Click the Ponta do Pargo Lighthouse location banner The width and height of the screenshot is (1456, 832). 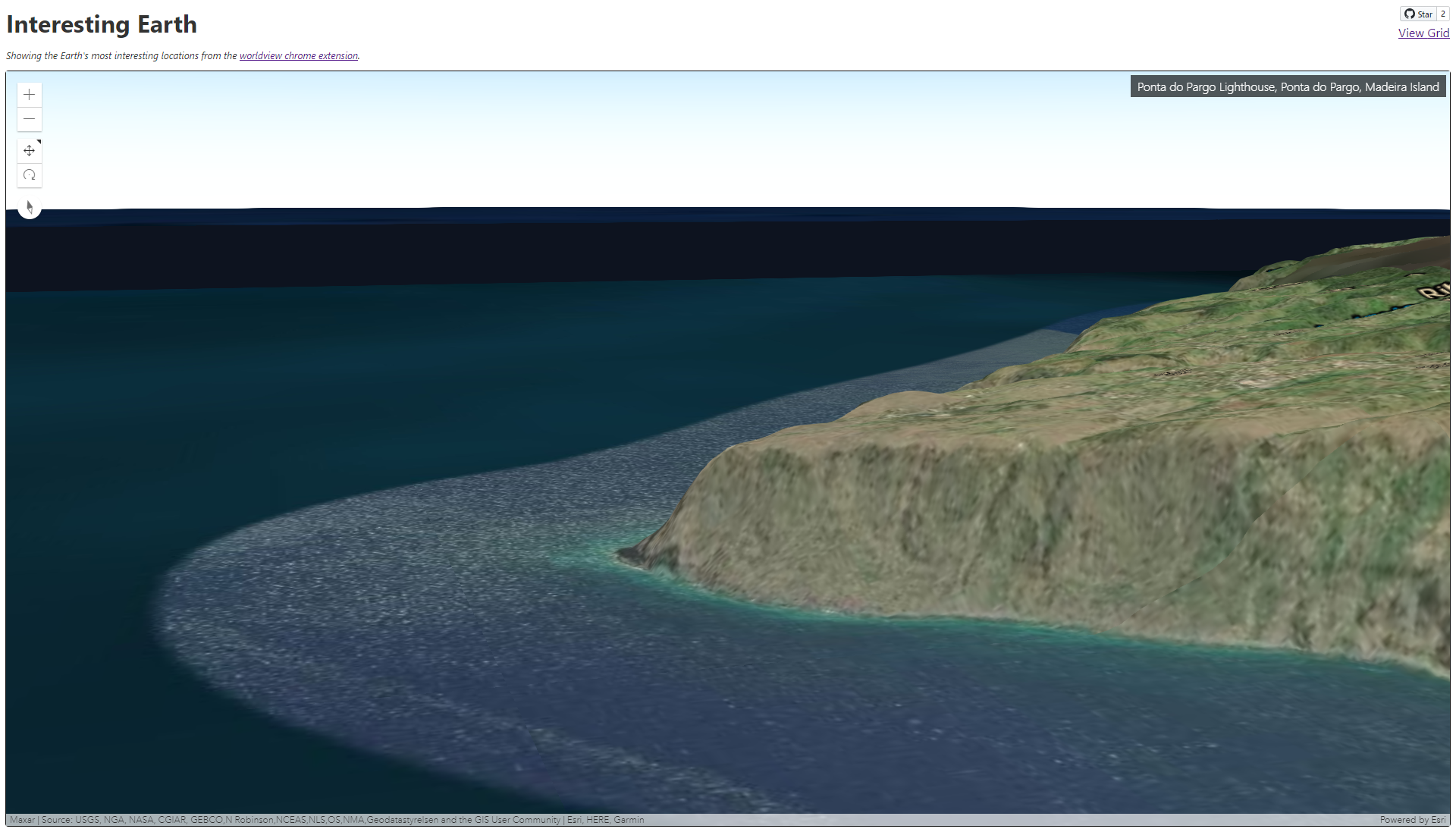coord(1286,86)
